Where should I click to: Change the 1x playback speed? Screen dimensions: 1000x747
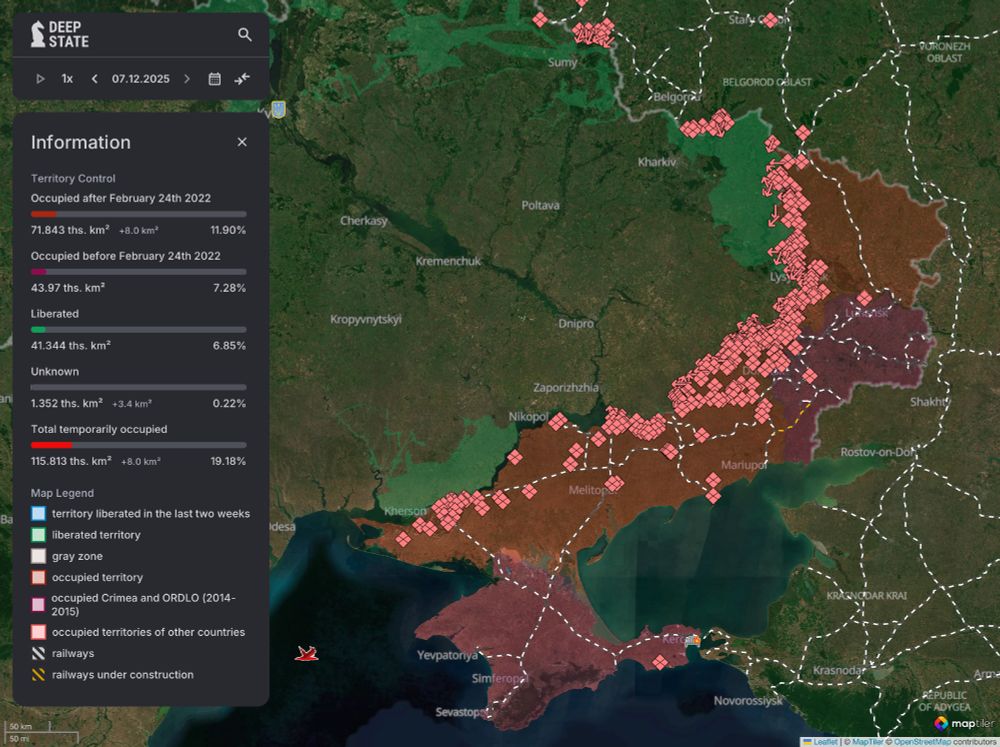pos(67,79)
